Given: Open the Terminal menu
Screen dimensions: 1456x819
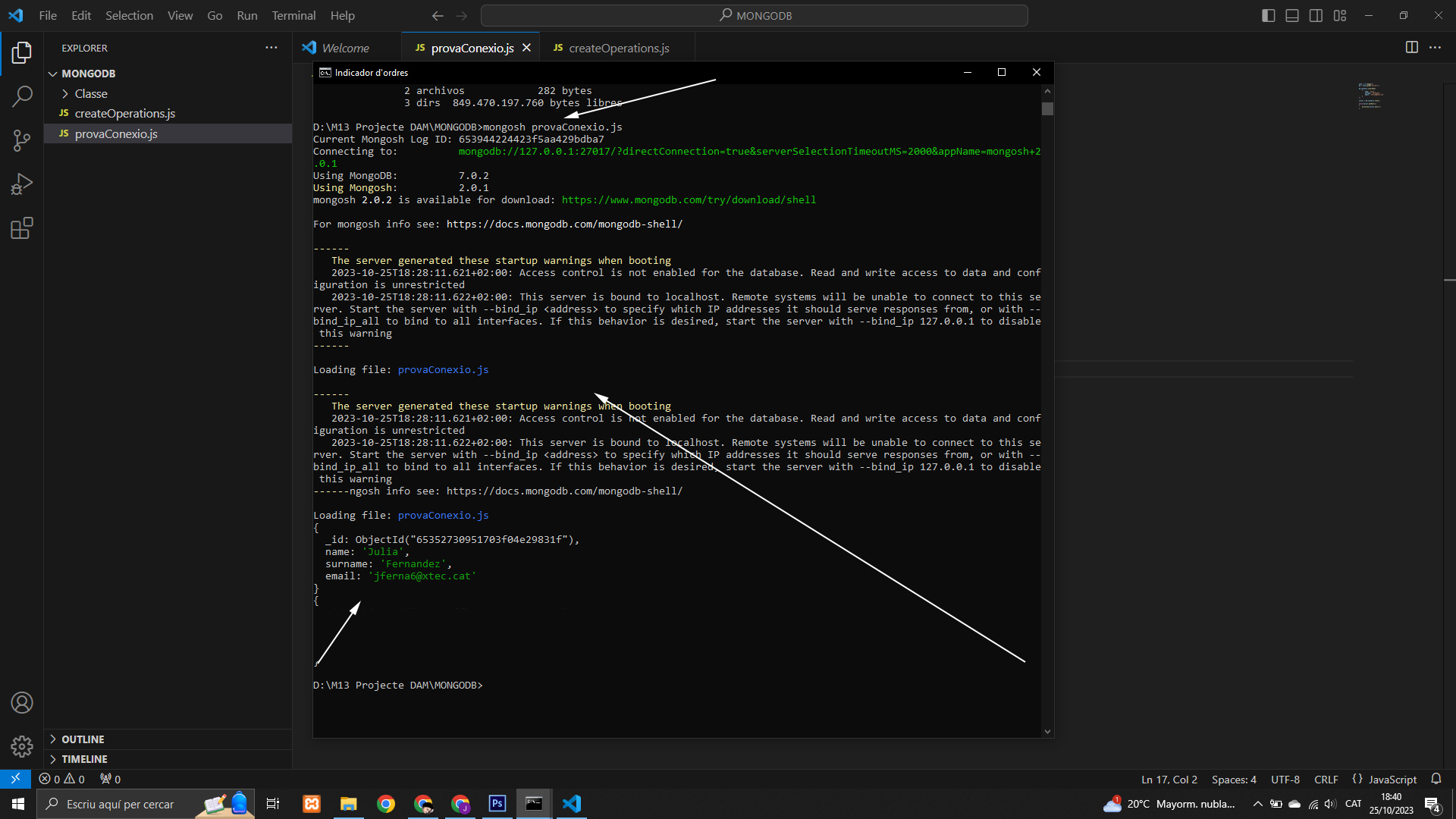Looking at the screenshot, I should point(293,15).
